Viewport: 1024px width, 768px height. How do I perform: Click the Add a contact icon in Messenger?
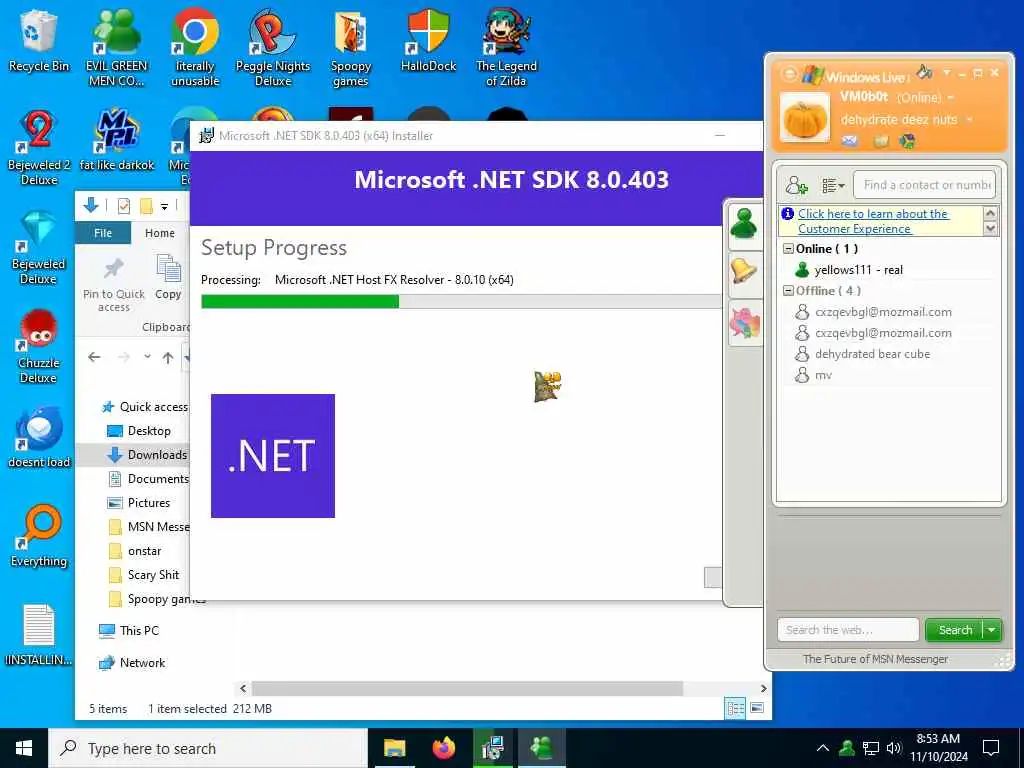(796, 185)
